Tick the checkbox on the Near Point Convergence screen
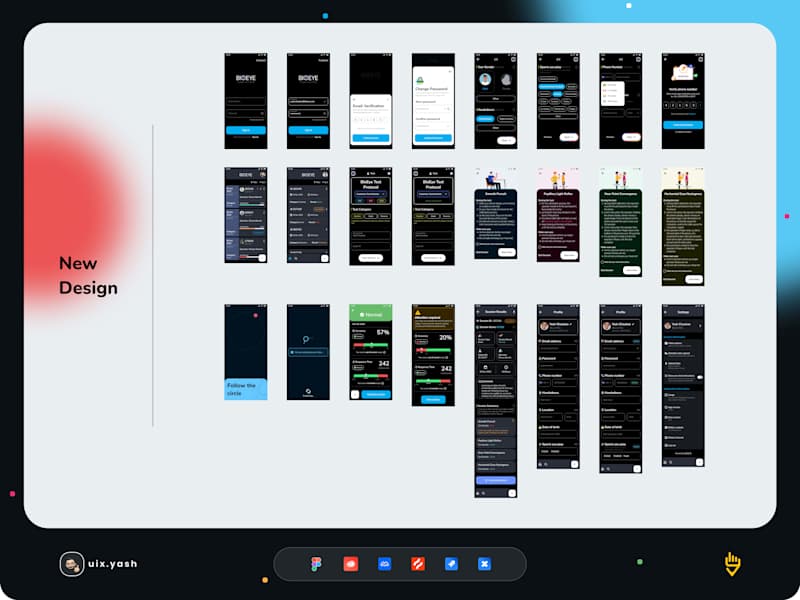 (603, 262)
